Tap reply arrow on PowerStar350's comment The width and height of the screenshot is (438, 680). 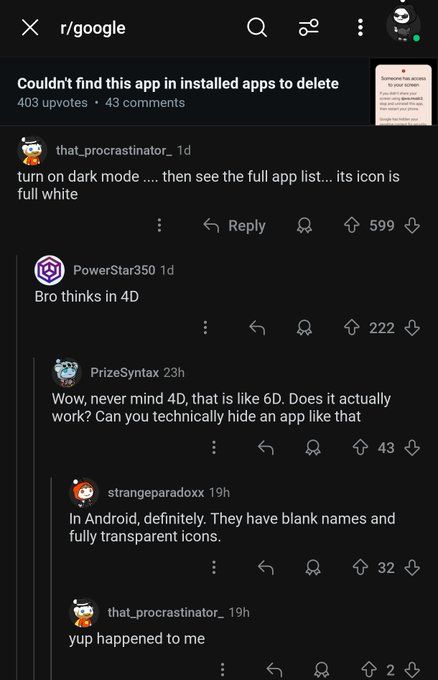click(x=257, y=328)
